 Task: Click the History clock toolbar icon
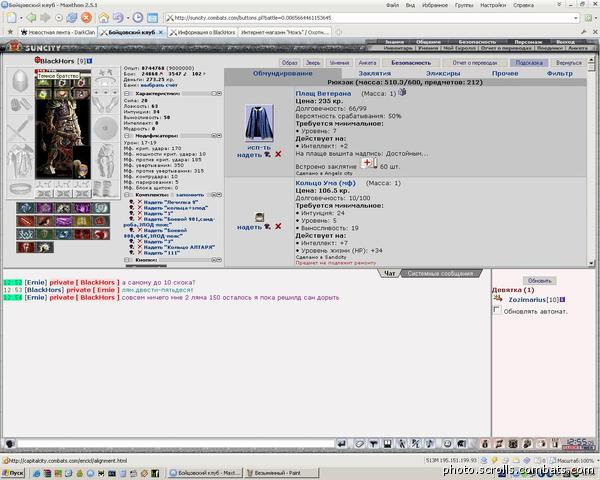pyautogui.click(x=138, y=18)
